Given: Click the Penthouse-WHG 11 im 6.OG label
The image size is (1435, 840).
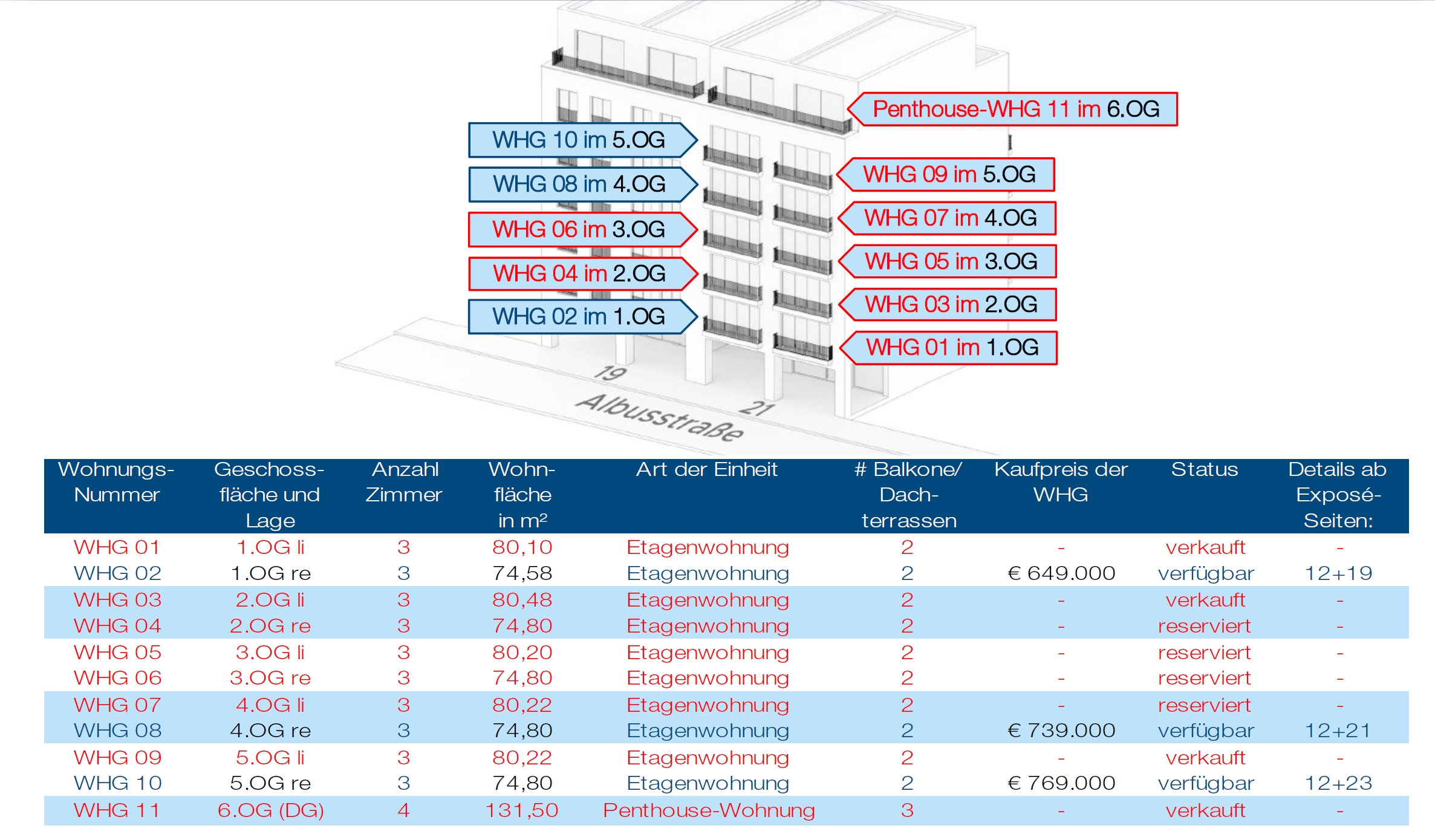Looking at the screenshot, I should (1016, 109).
